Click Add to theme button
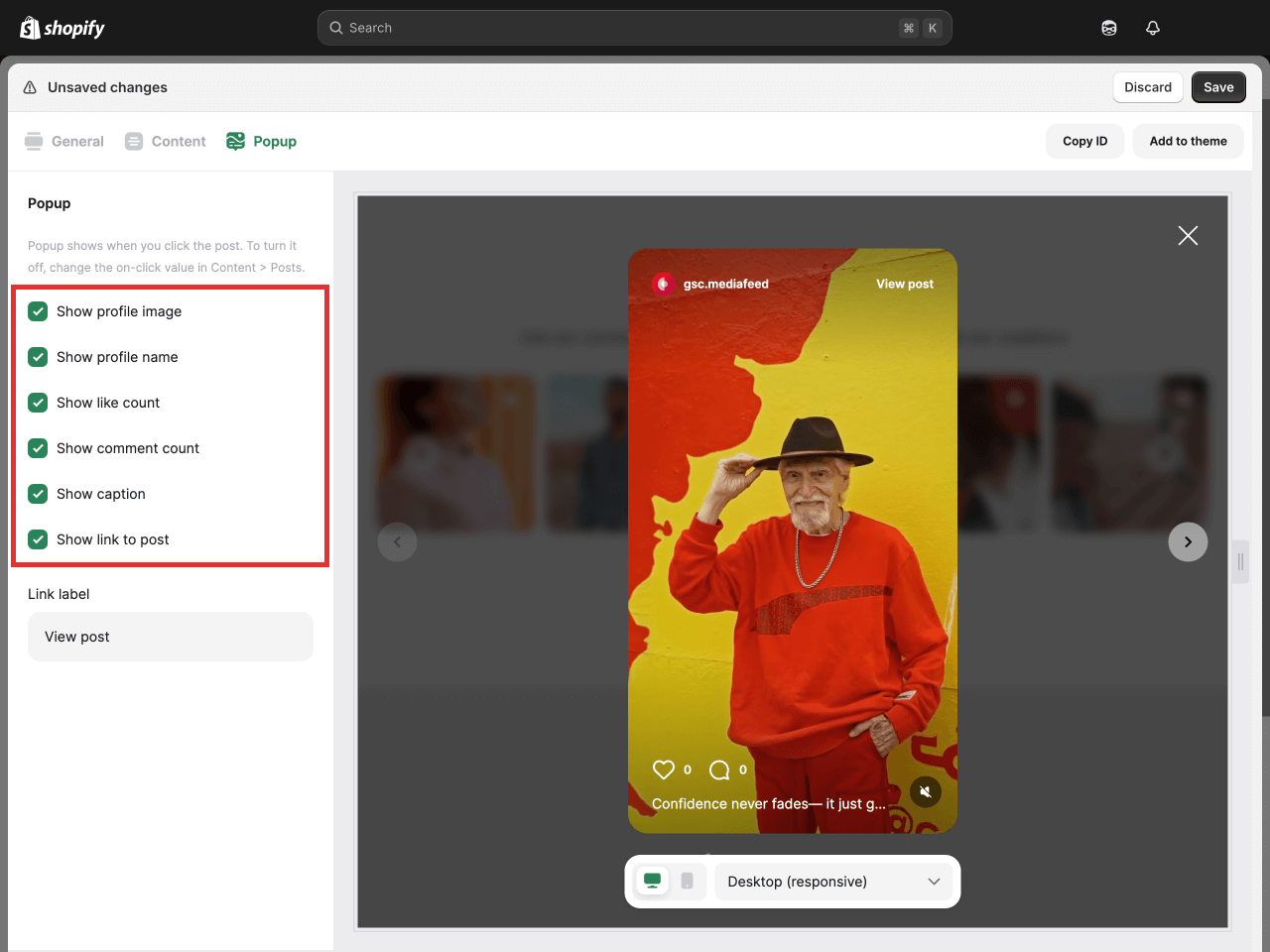The height and width of the screenshot is (952, 1270). click(x=1188, y=141)
